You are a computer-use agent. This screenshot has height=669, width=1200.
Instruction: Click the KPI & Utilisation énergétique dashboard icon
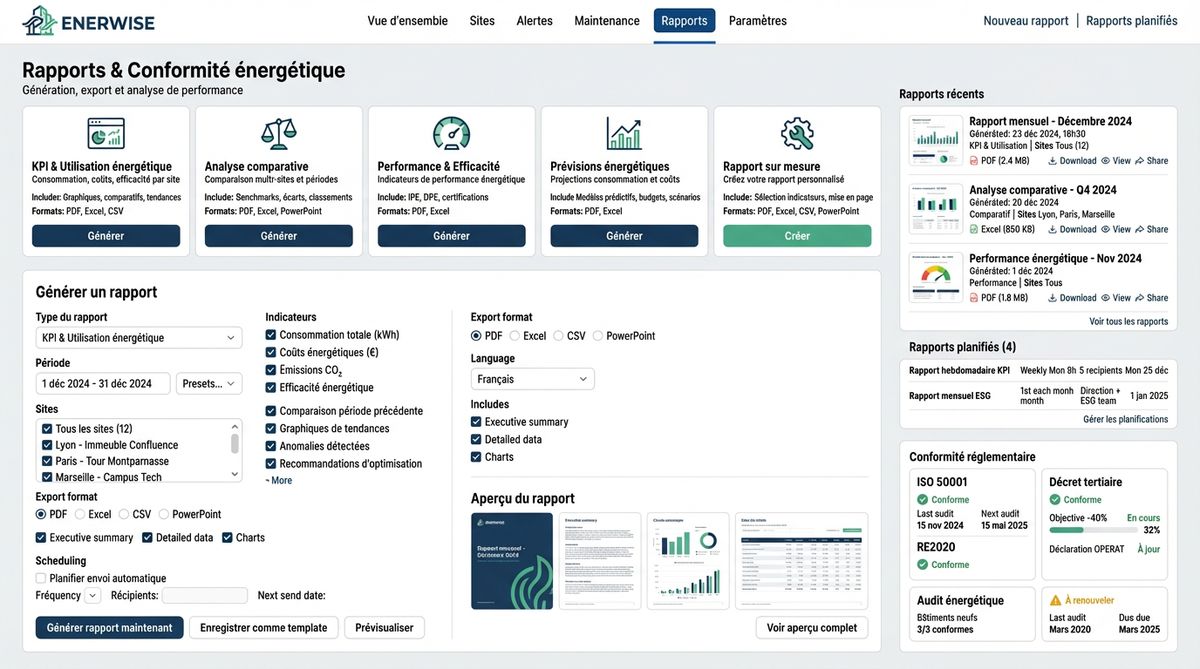click(x=106, y=133)
